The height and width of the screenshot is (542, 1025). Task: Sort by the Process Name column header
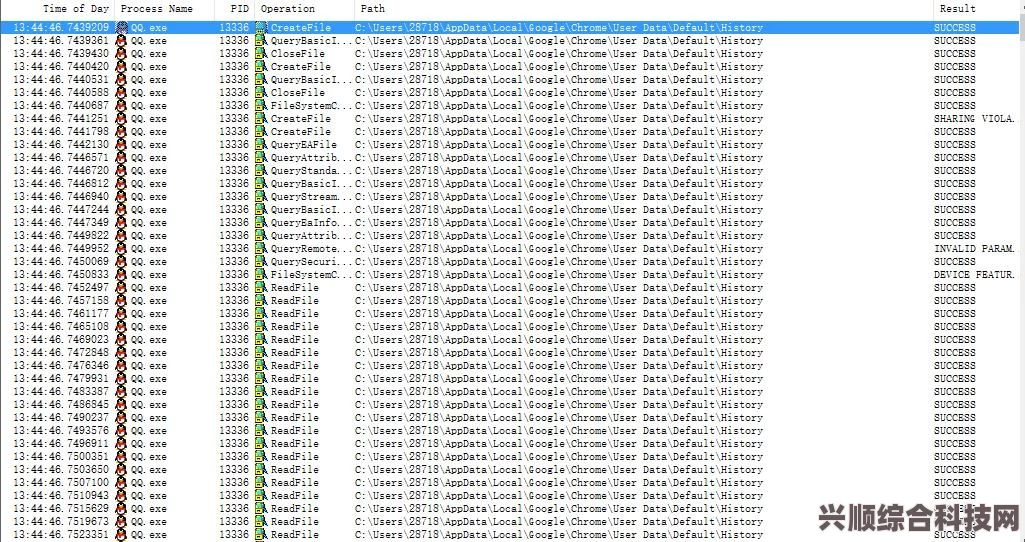click(x=165, y=9)
